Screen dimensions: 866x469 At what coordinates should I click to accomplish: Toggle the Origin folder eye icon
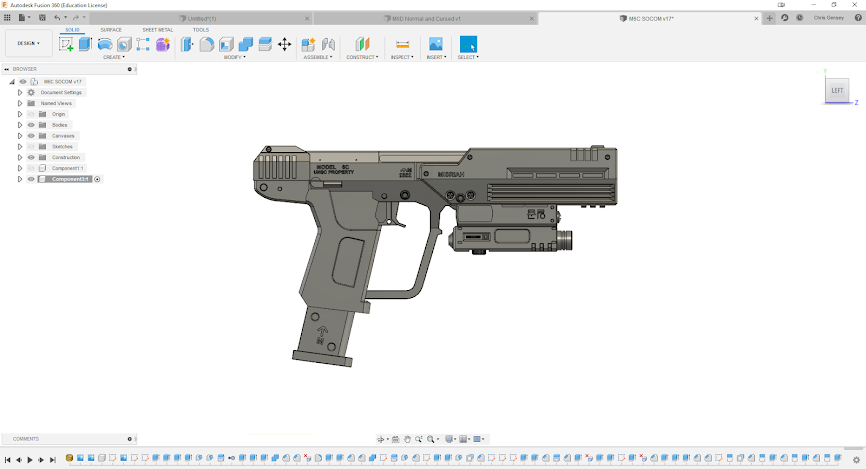point(31,114)
